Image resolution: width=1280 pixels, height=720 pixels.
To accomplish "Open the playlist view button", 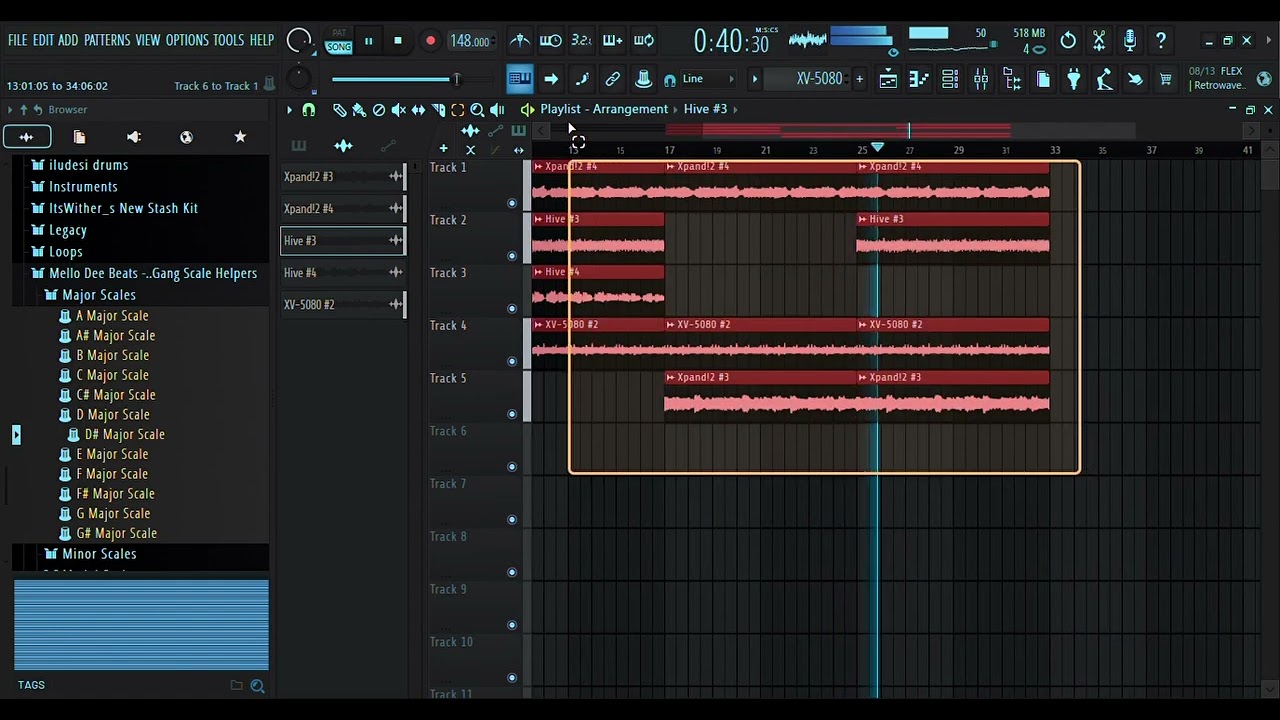I will coord(888,79).
